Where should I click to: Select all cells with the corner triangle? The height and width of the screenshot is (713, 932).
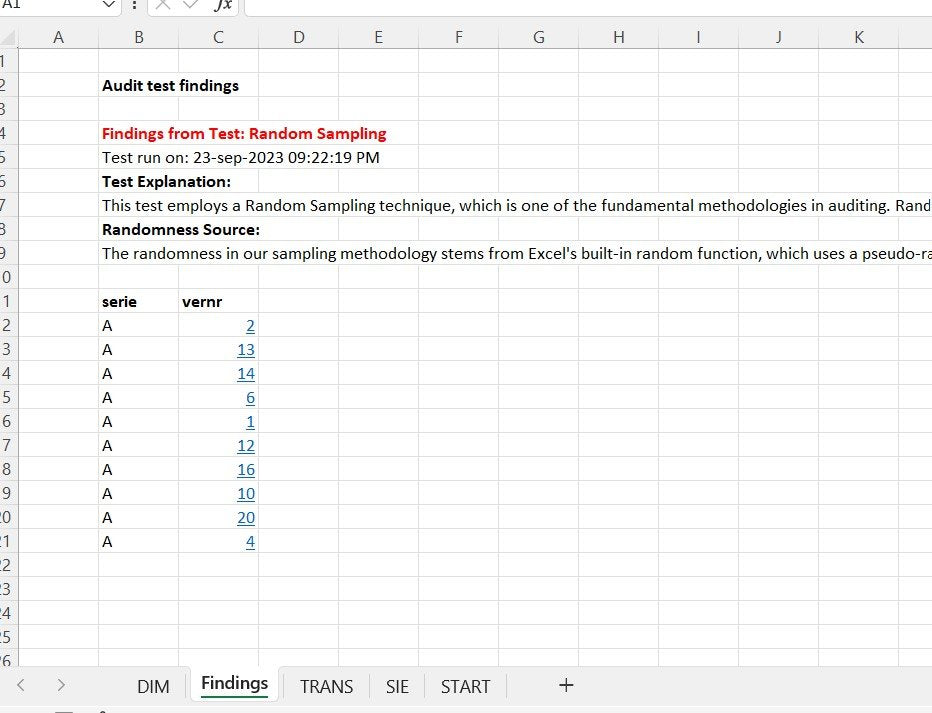[x=9, y=37]
